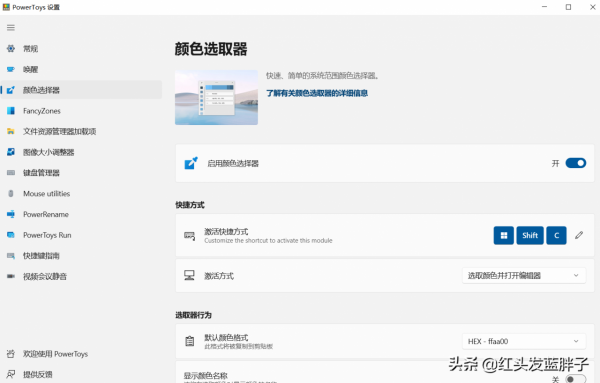Click the color picker icon in enable row
Screen dimensions: 600x383
click(x=191, y=163)
